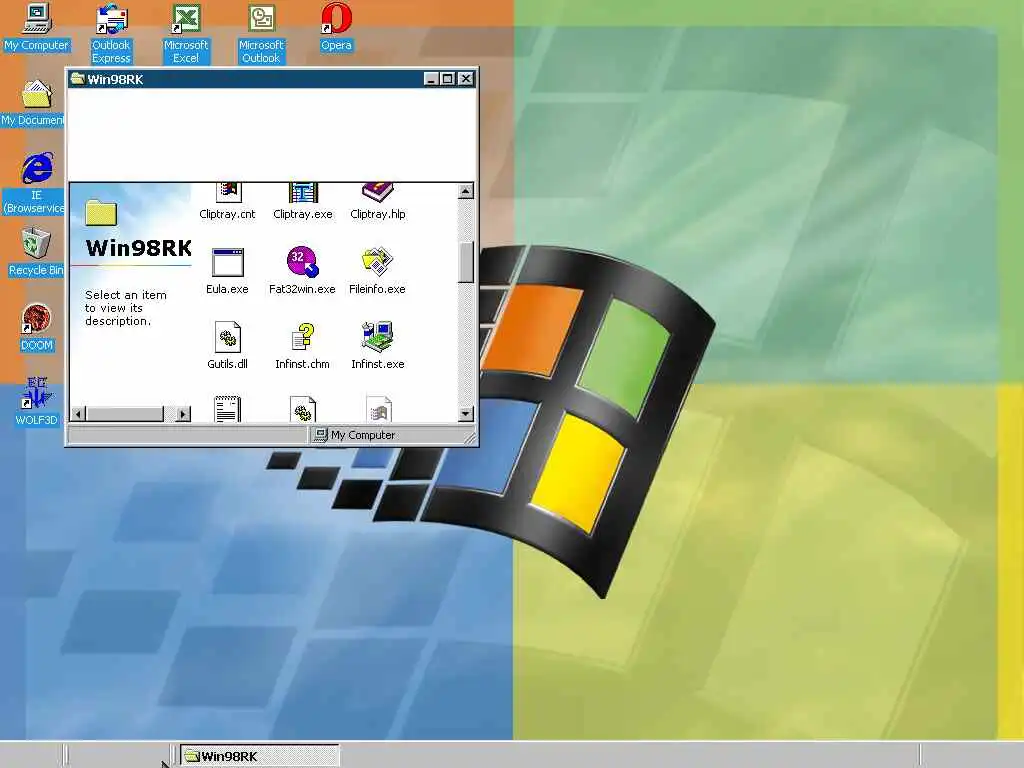
Task: Click the vertical scrollbar up arrow
Action: coord(466,191)
